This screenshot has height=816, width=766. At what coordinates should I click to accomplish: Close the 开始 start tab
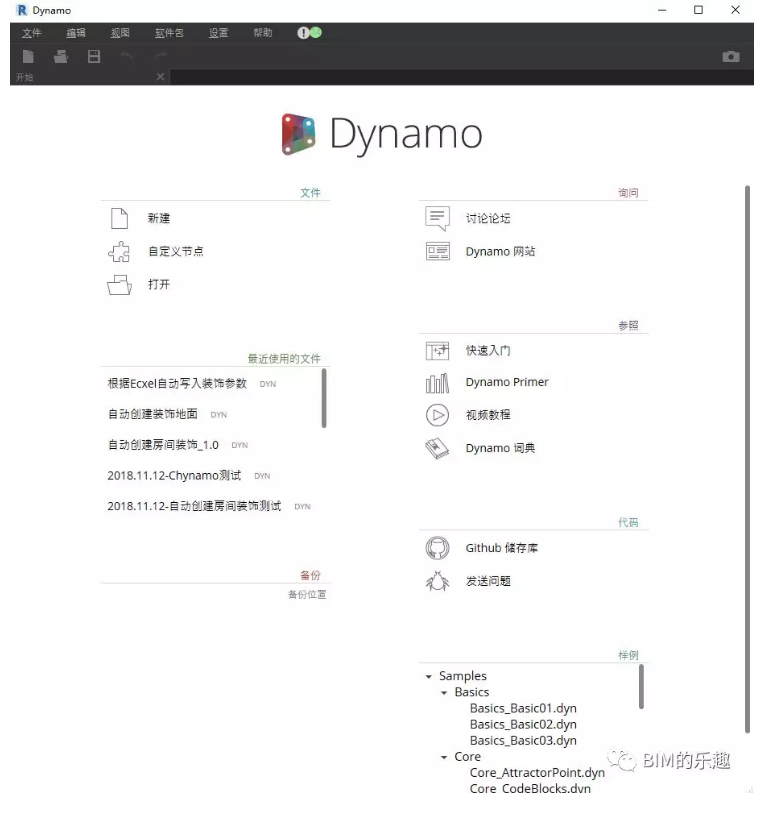(160, 77)
